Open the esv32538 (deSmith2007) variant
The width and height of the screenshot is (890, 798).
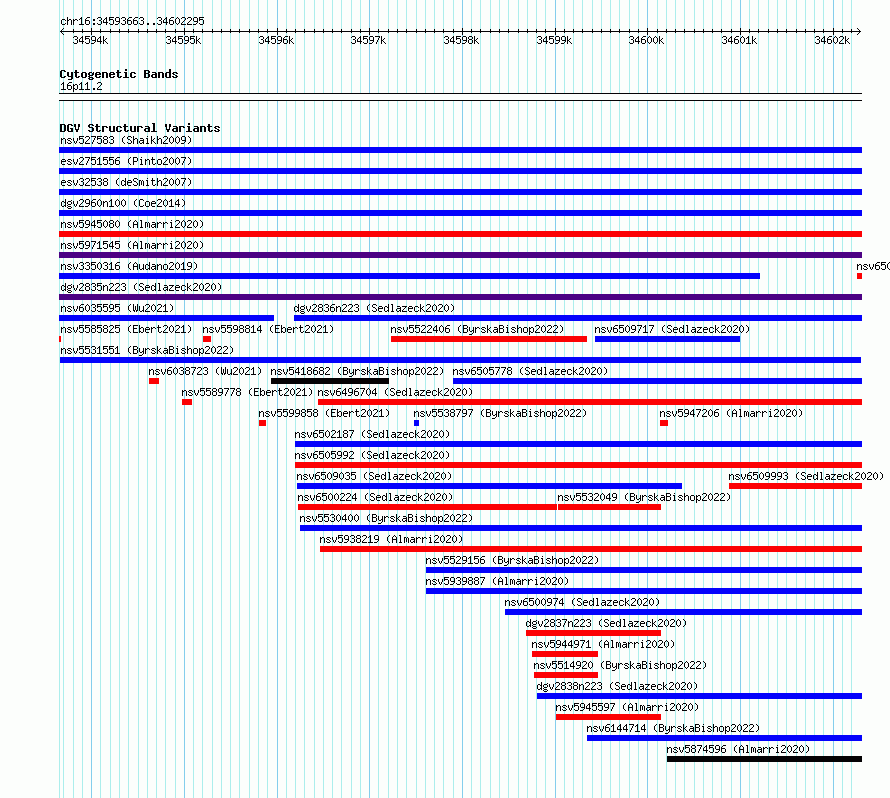(460, 192)
